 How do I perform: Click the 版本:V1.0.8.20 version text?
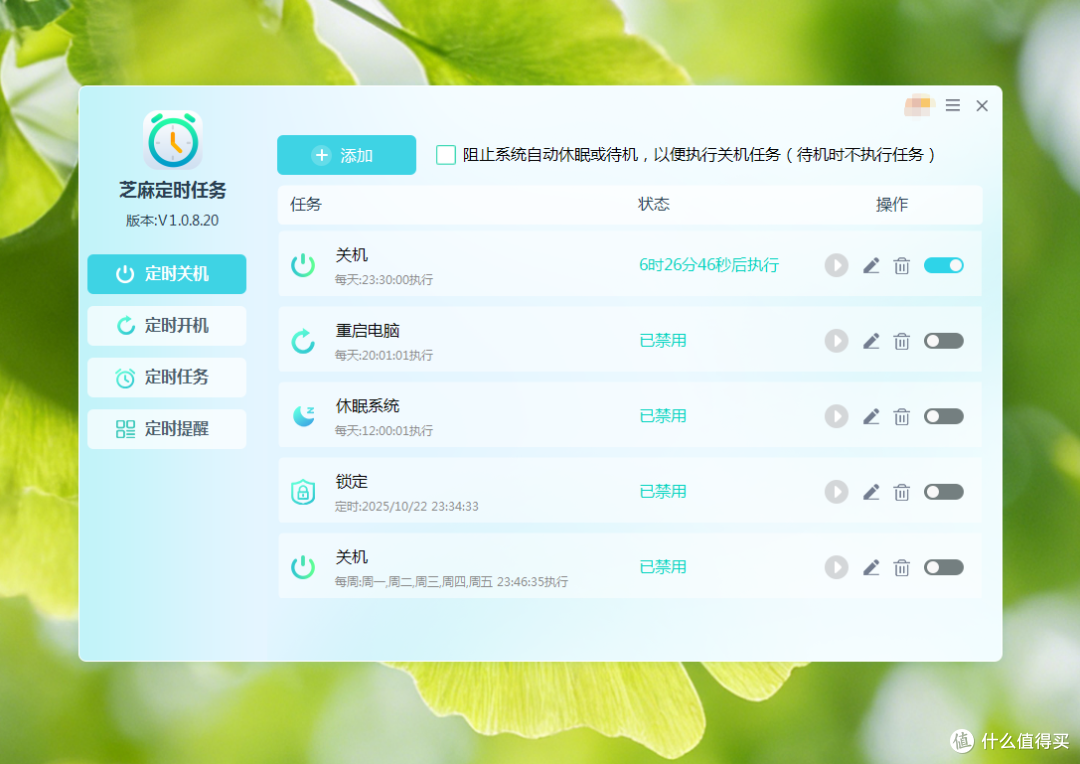tap(172, 220)
